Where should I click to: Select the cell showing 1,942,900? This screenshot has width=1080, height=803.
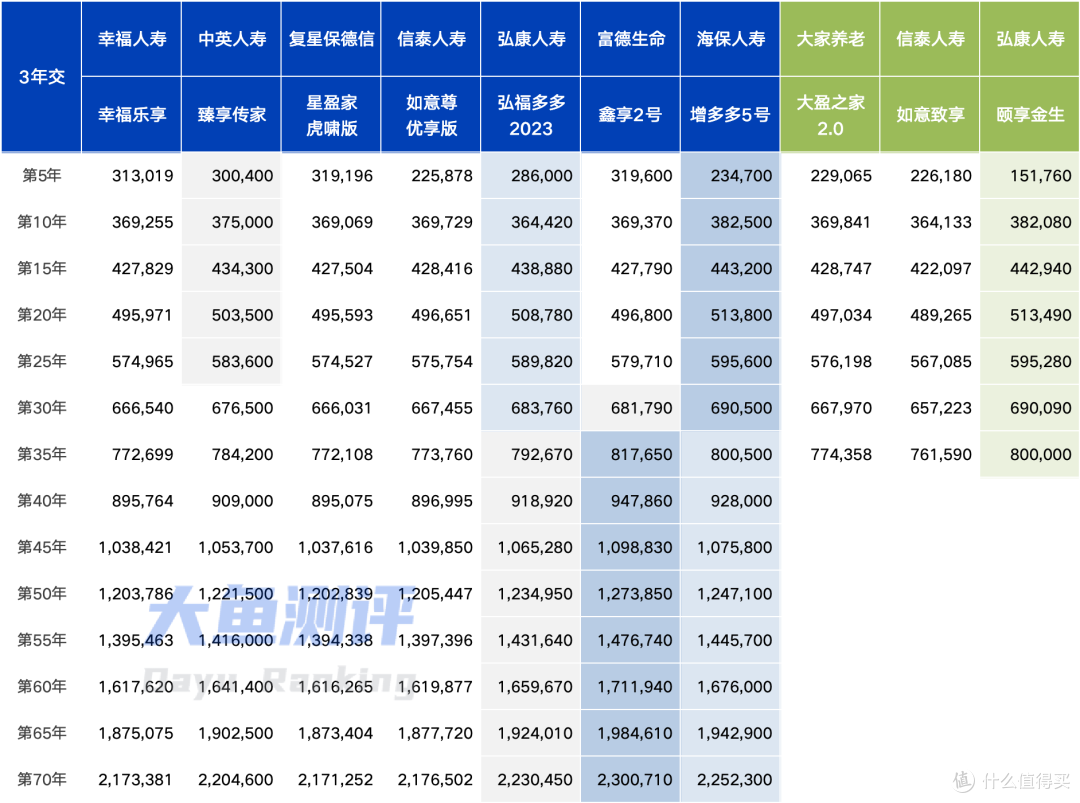[731, 733]
